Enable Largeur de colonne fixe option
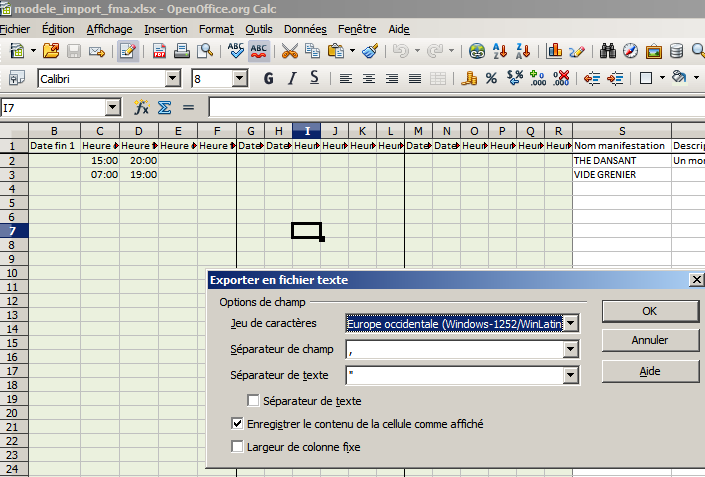This screenshot has height=477, width=705. (237, 447)
